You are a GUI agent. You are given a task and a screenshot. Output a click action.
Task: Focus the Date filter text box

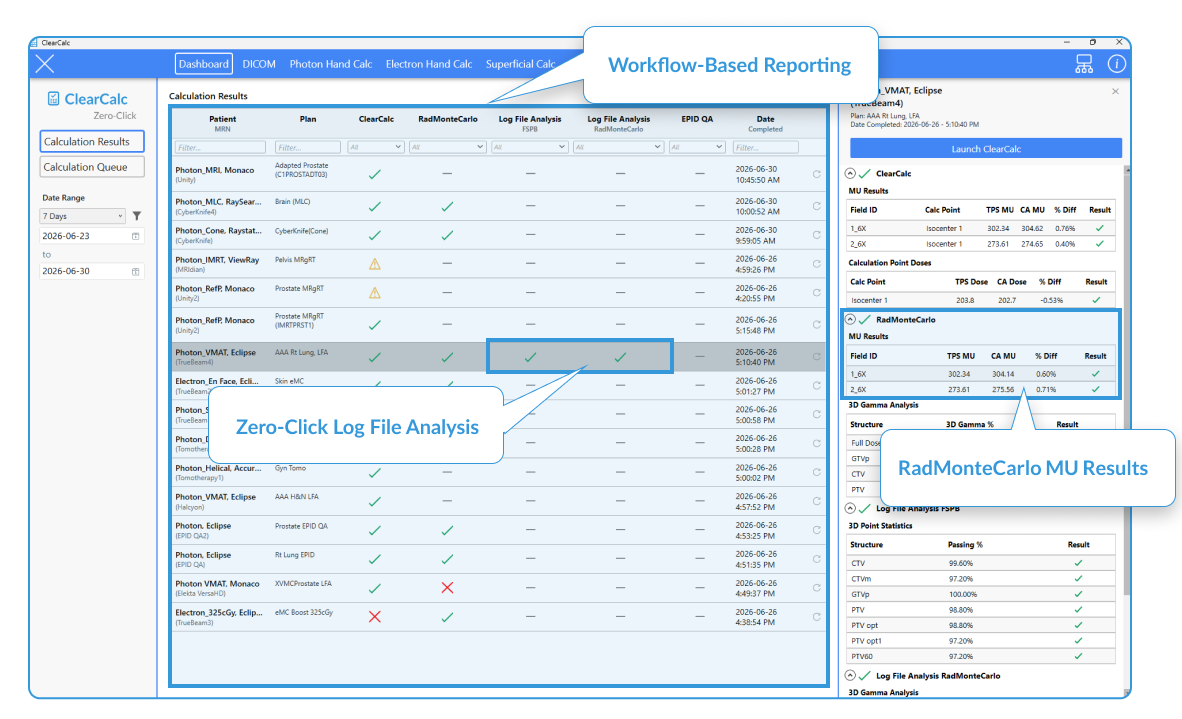pos(765,147)
